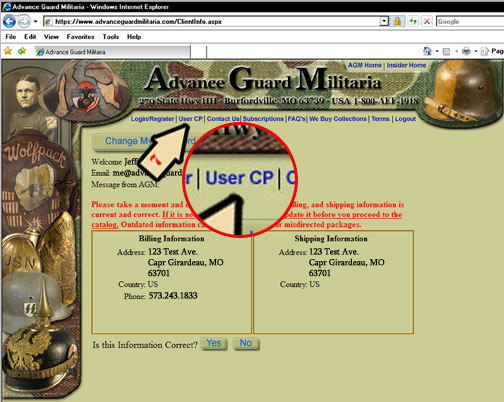Image resolution: width=504 pixels, height=402 pixels.
Task: Click the Print toolbar icon
Action: (466, 51)
